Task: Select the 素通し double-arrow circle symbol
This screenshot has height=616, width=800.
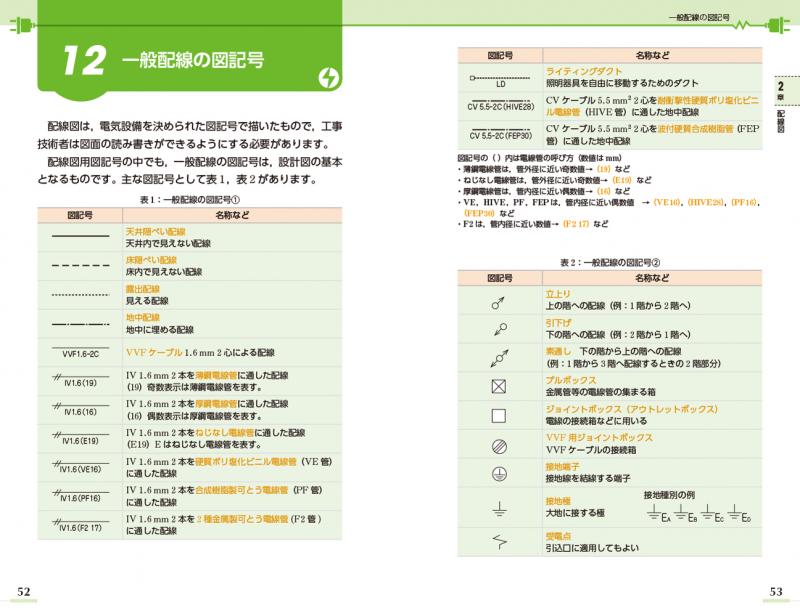Action: (x=499, y=358)
